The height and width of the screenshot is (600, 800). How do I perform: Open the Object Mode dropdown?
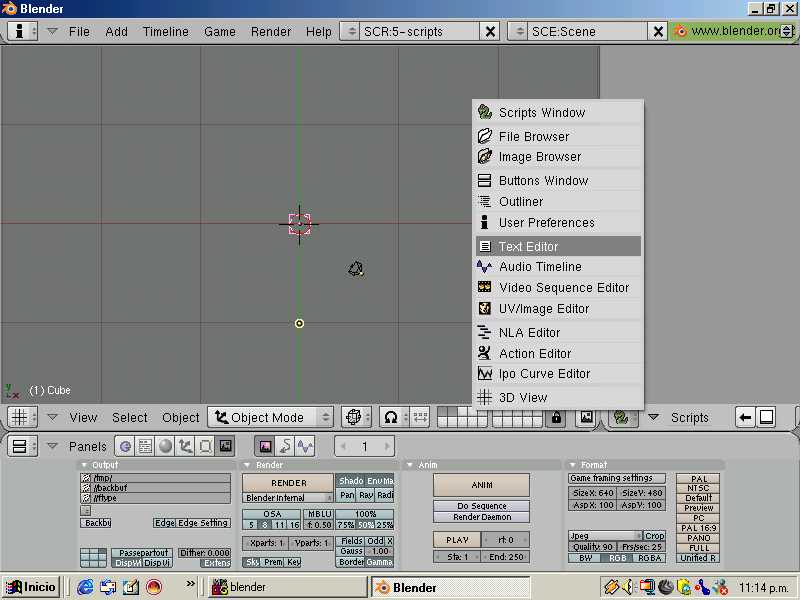270,417
